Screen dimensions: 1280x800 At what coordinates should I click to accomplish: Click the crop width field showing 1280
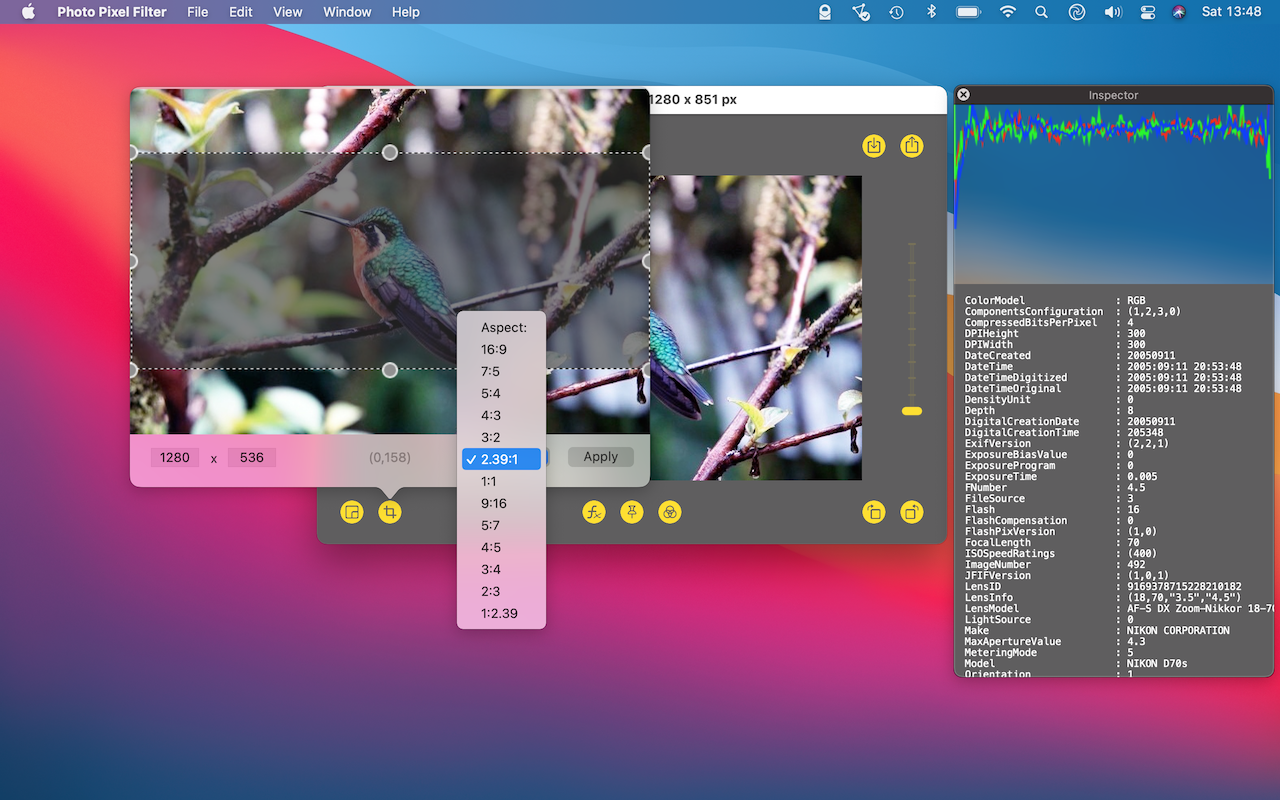point(174,457)
